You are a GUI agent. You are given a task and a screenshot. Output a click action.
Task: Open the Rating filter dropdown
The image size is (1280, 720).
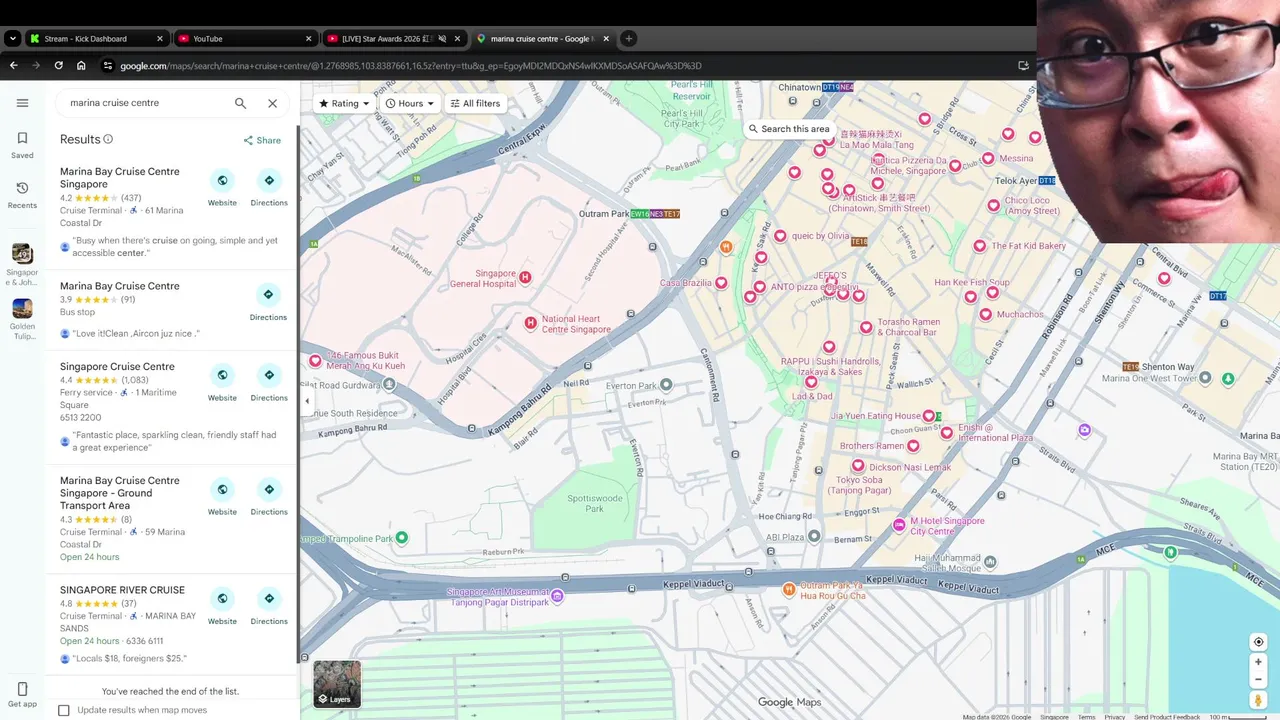344,103
